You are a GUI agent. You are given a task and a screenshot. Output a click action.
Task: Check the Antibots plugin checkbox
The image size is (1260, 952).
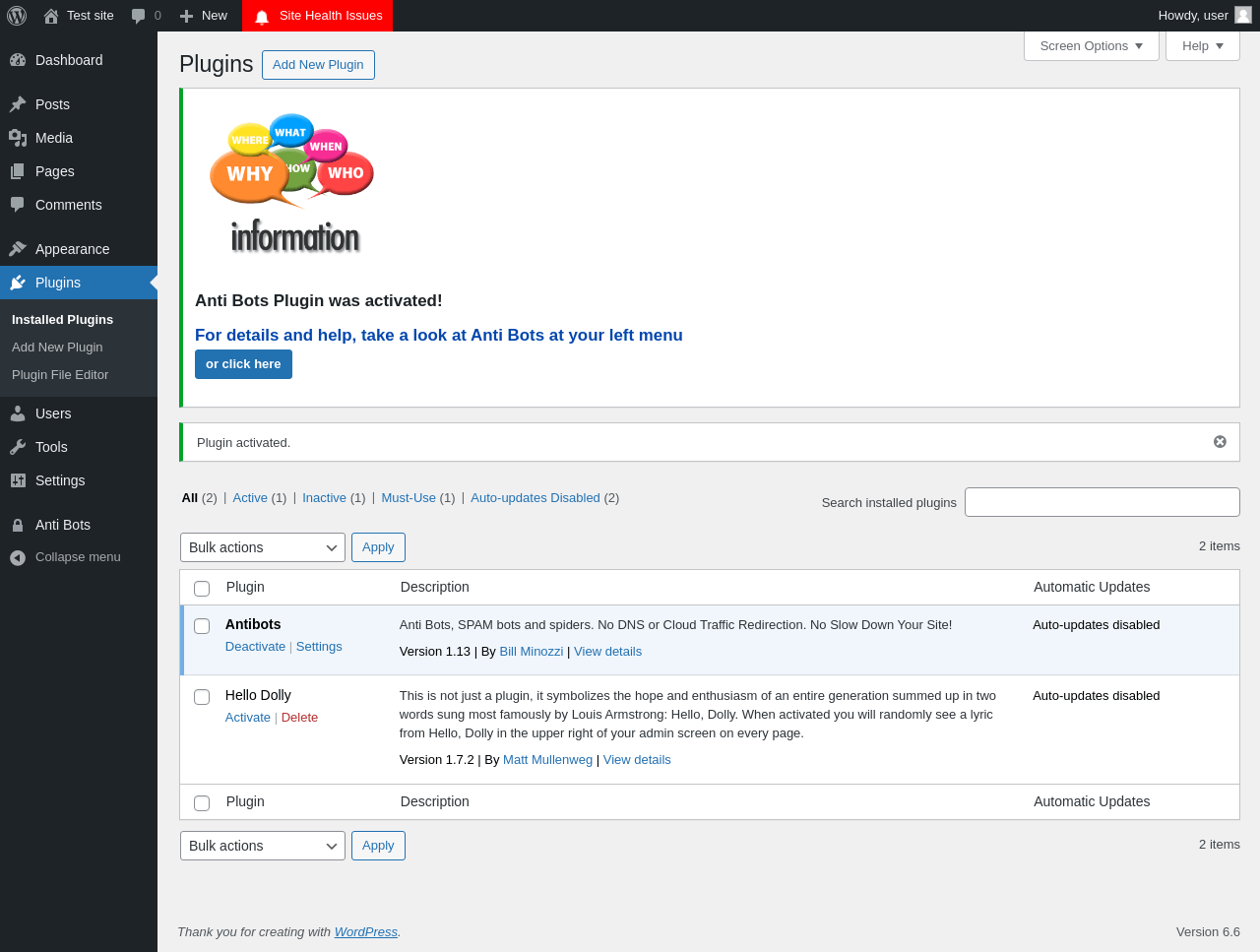coord(202,626)
